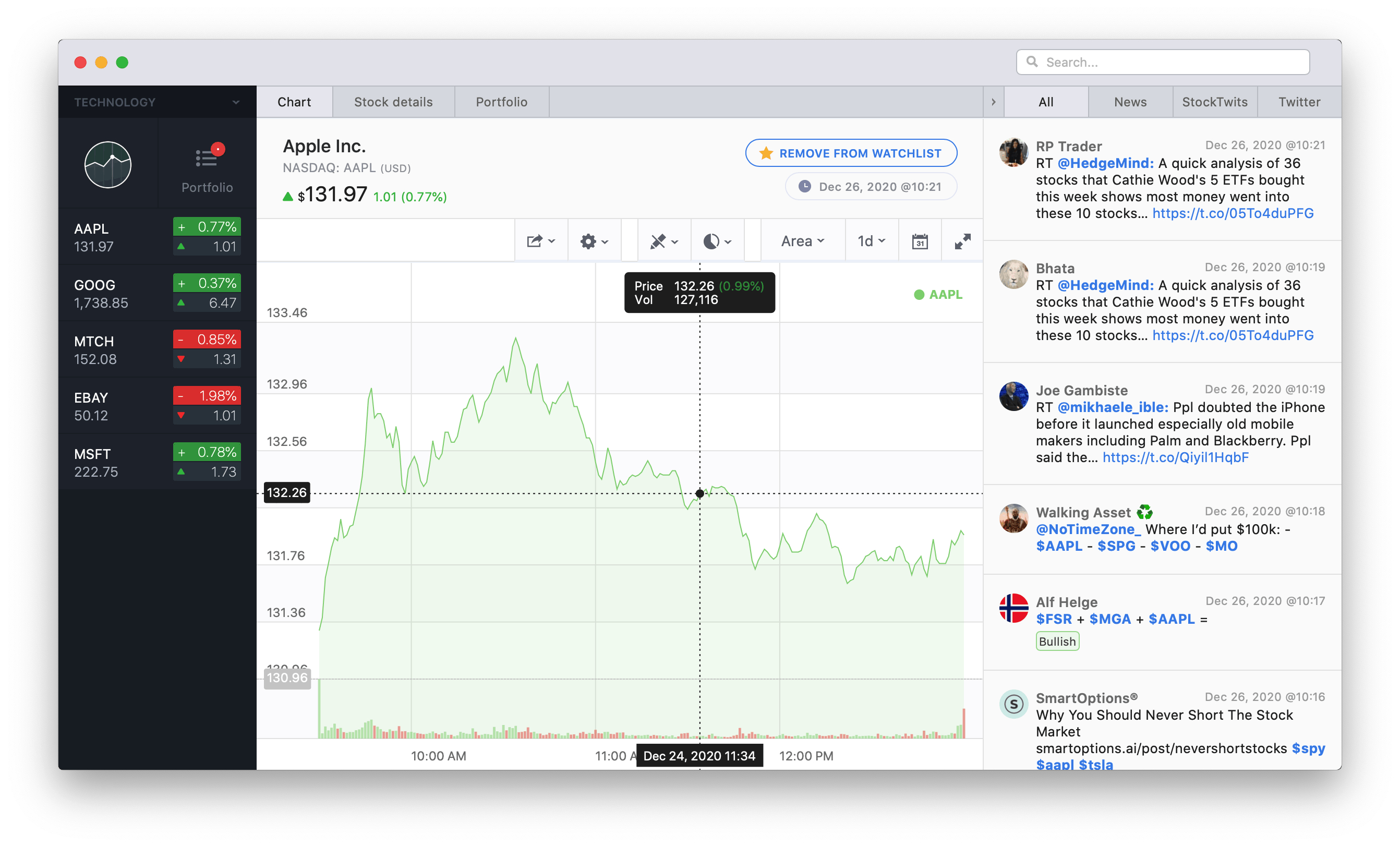Click Alf Helge's Norwegian flag avatar

coord(1013,608)
